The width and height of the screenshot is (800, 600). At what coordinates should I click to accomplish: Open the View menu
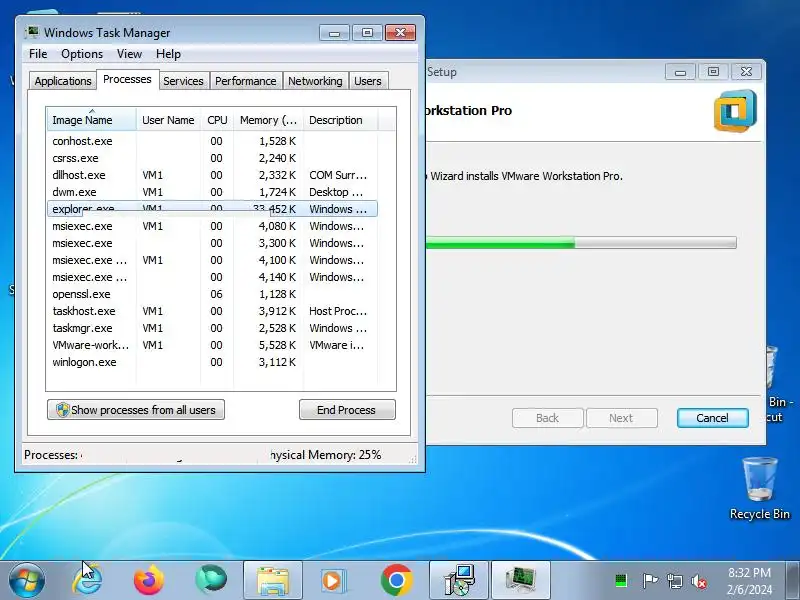129,54
